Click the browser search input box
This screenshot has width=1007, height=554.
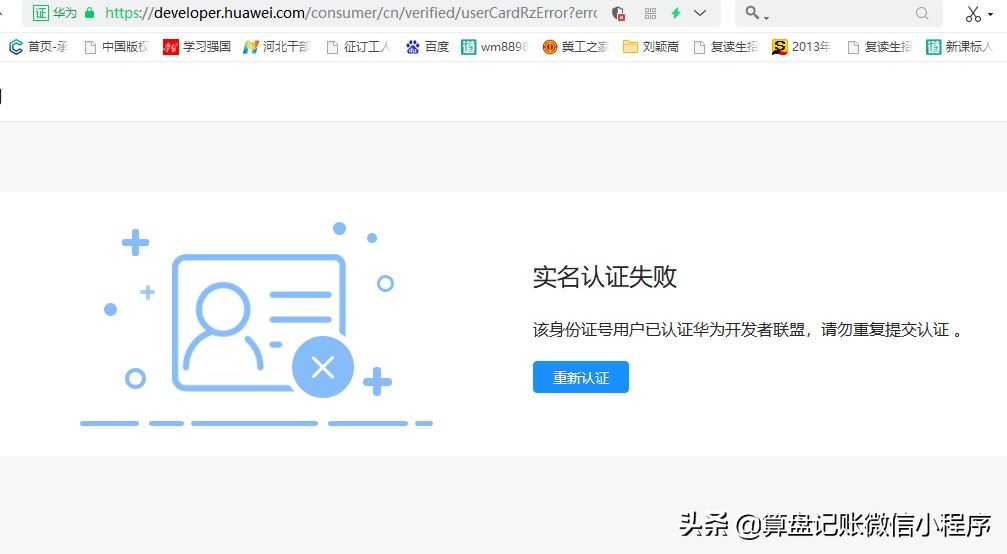coord(841,13)
